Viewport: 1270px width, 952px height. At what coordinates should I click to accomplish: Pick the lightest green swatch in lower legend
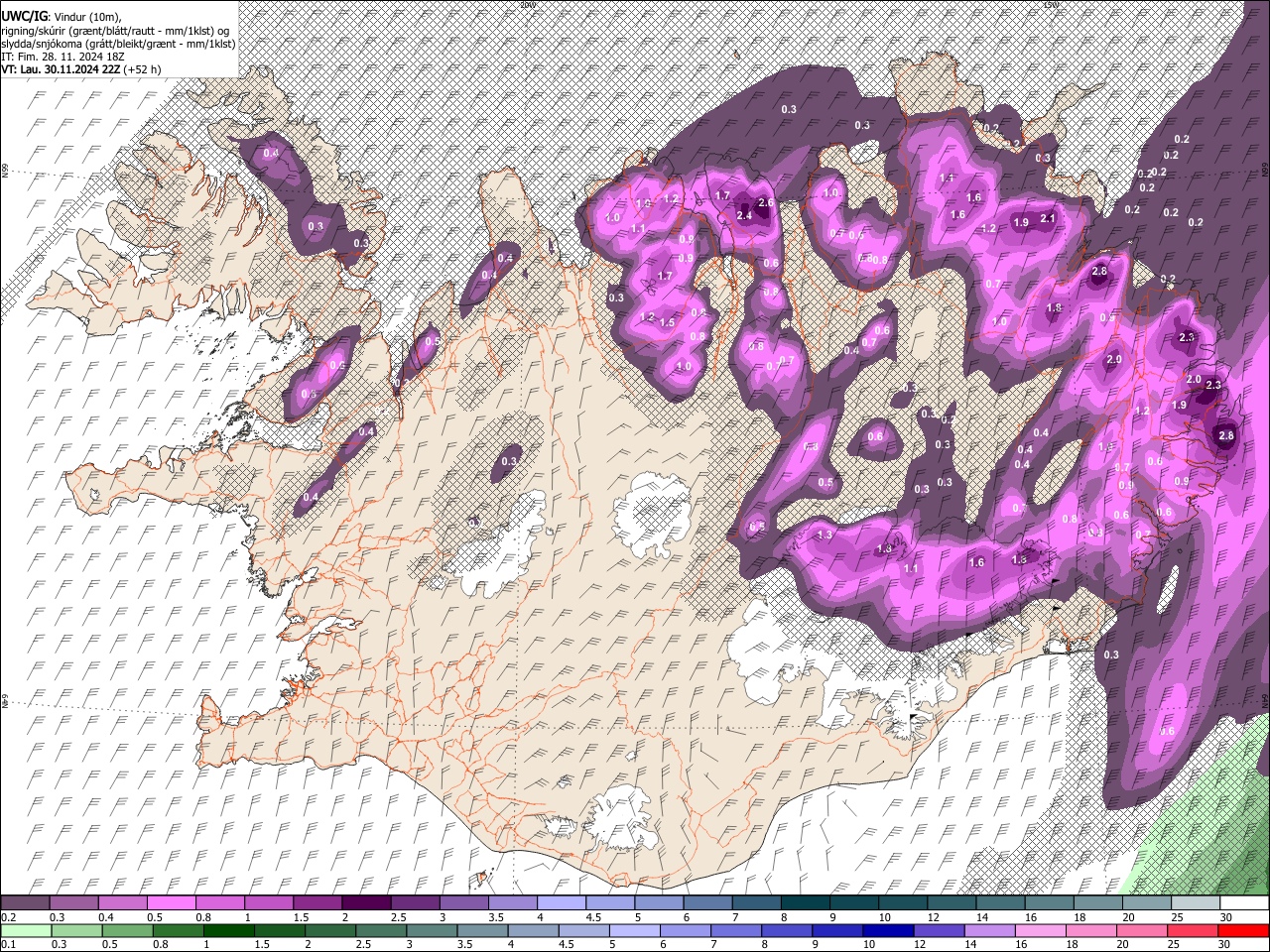25,930
